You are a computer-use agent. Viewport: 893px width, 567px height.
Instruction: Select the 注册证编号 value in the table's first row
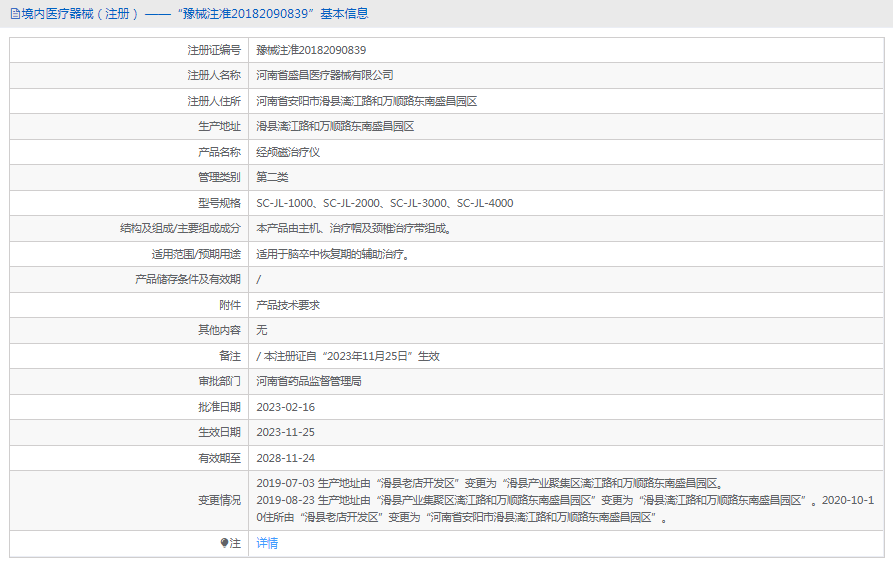tap(311, 50)
